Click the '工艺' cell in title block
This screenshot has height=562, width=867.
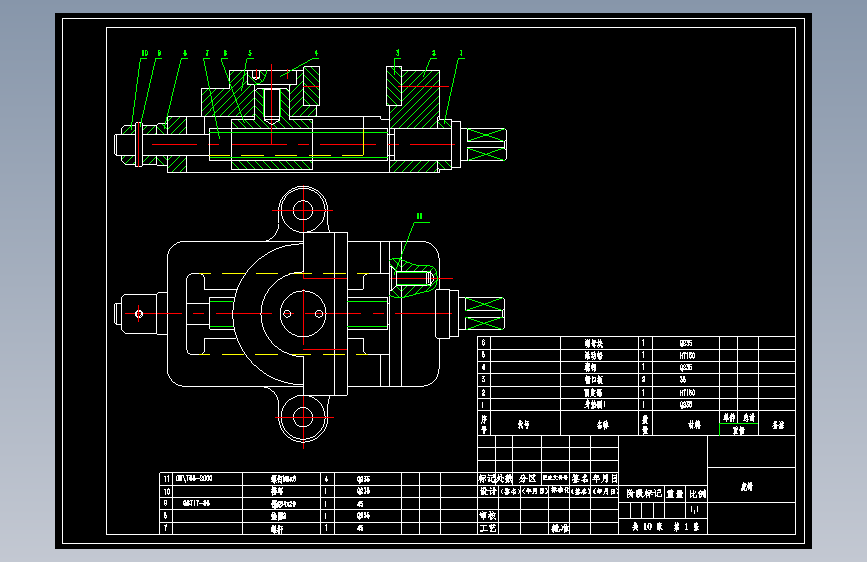[488, 528]
